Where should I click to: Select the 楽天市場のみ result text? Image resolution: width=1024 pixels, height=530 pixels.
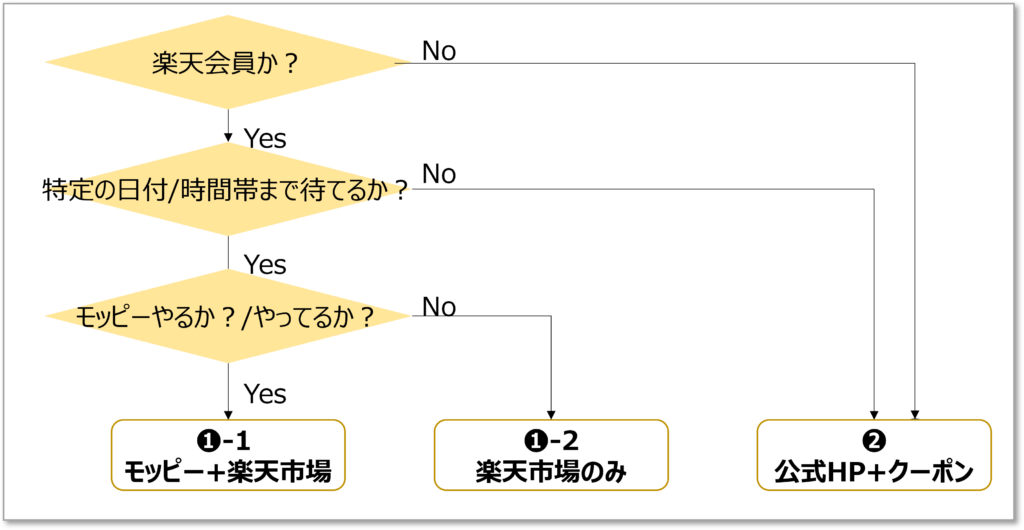pos(551,472)
